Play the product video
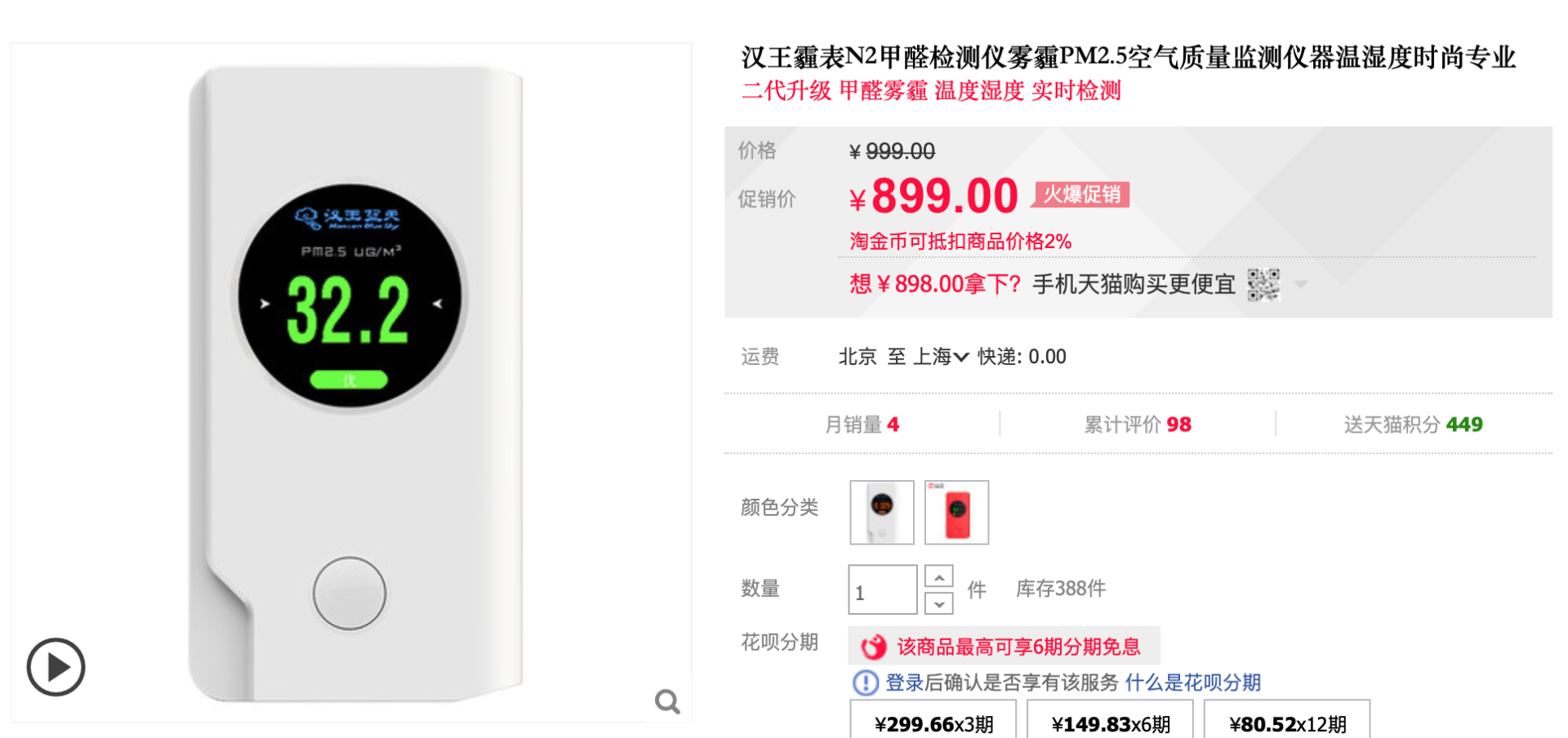1568x738 pixels. (x=56, y=667)
